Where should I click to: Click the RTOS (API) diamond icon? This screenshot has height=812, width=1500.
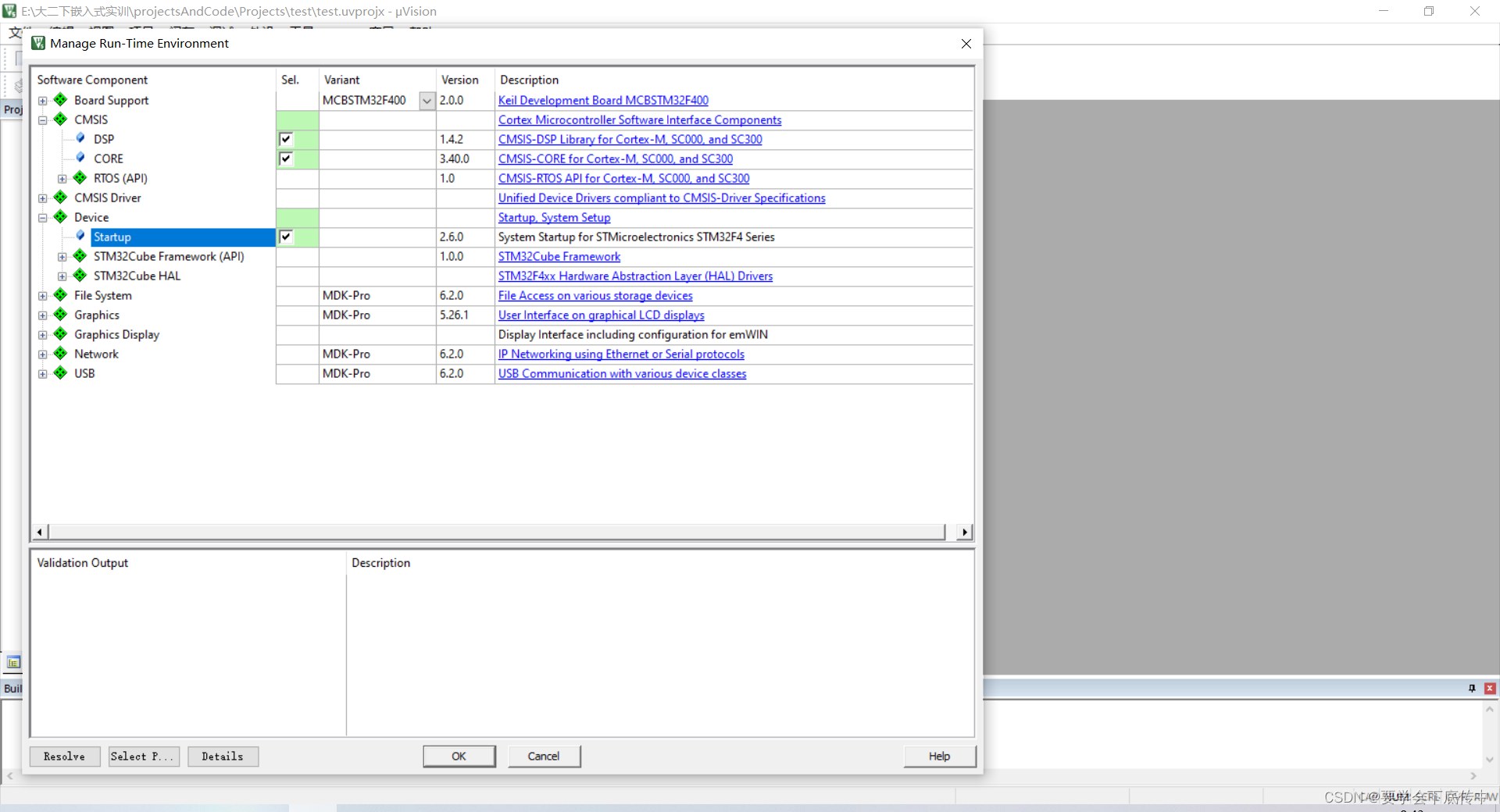pos(80,178)
